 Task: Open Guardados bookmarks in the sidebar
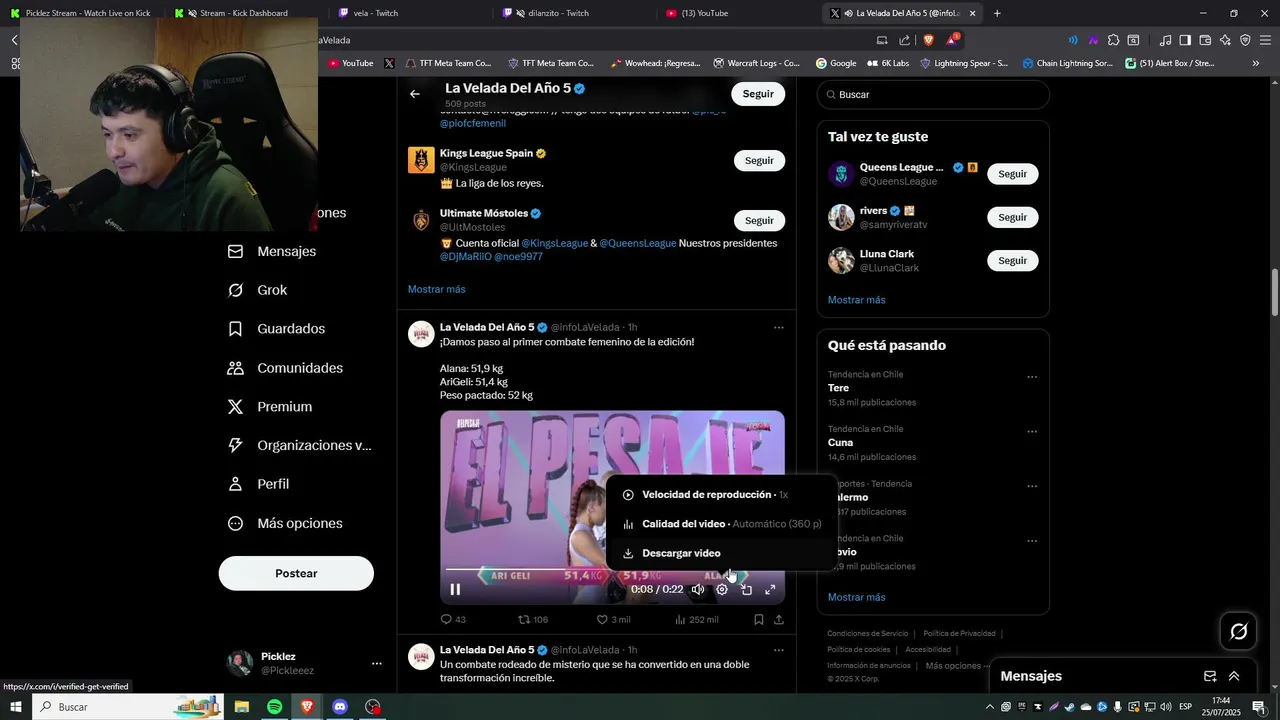coord(277,329)
